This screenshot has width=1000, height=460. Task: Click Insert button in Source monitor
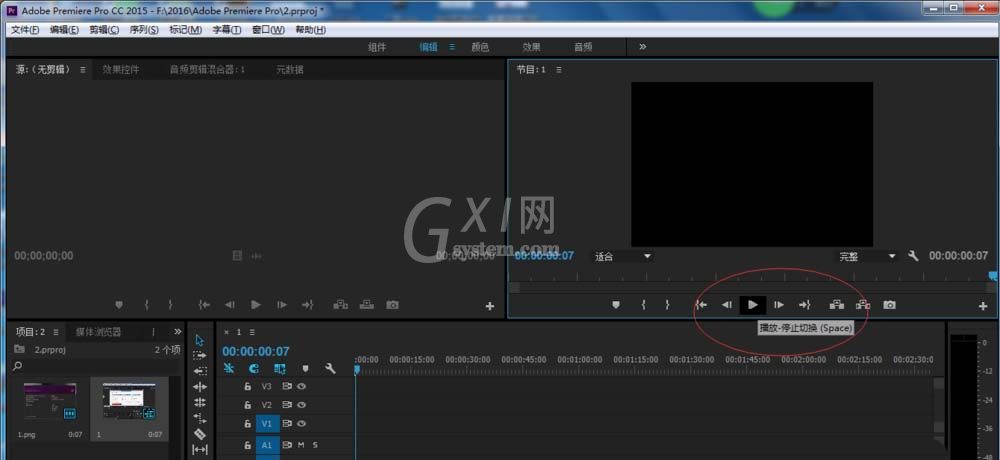[341, 305]
